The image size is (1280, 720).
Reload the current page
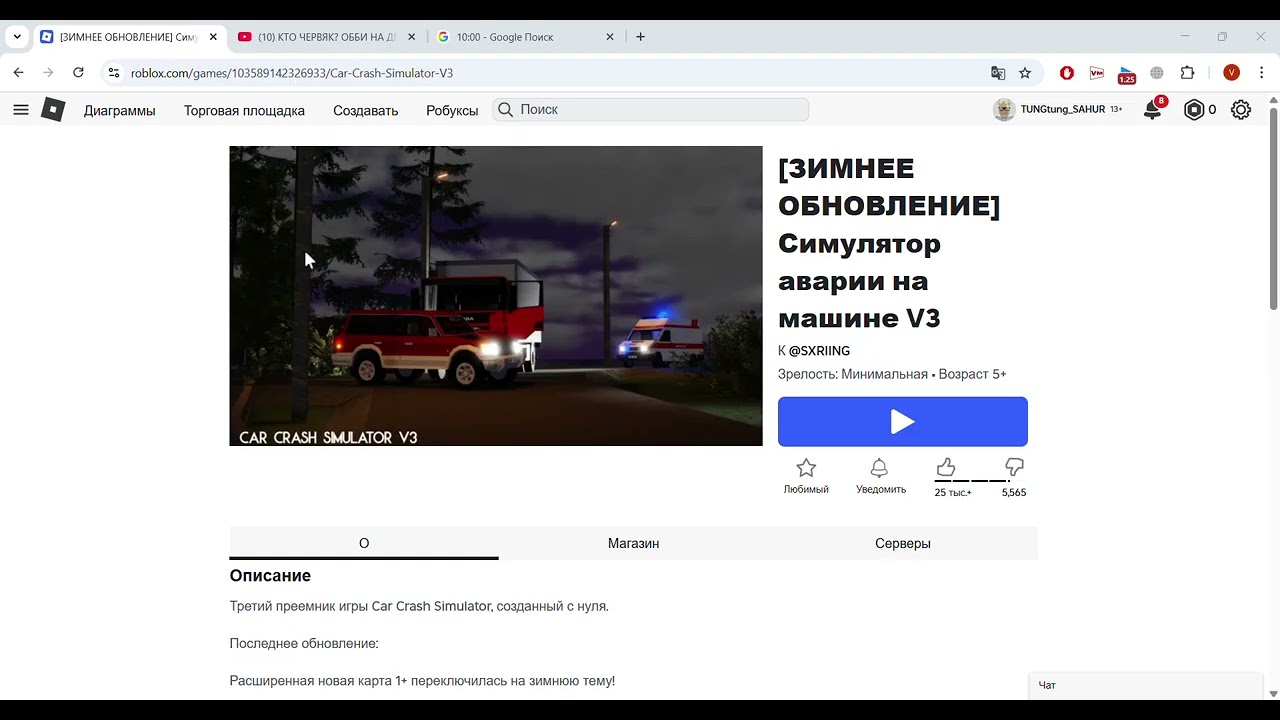tap(78, 73)
